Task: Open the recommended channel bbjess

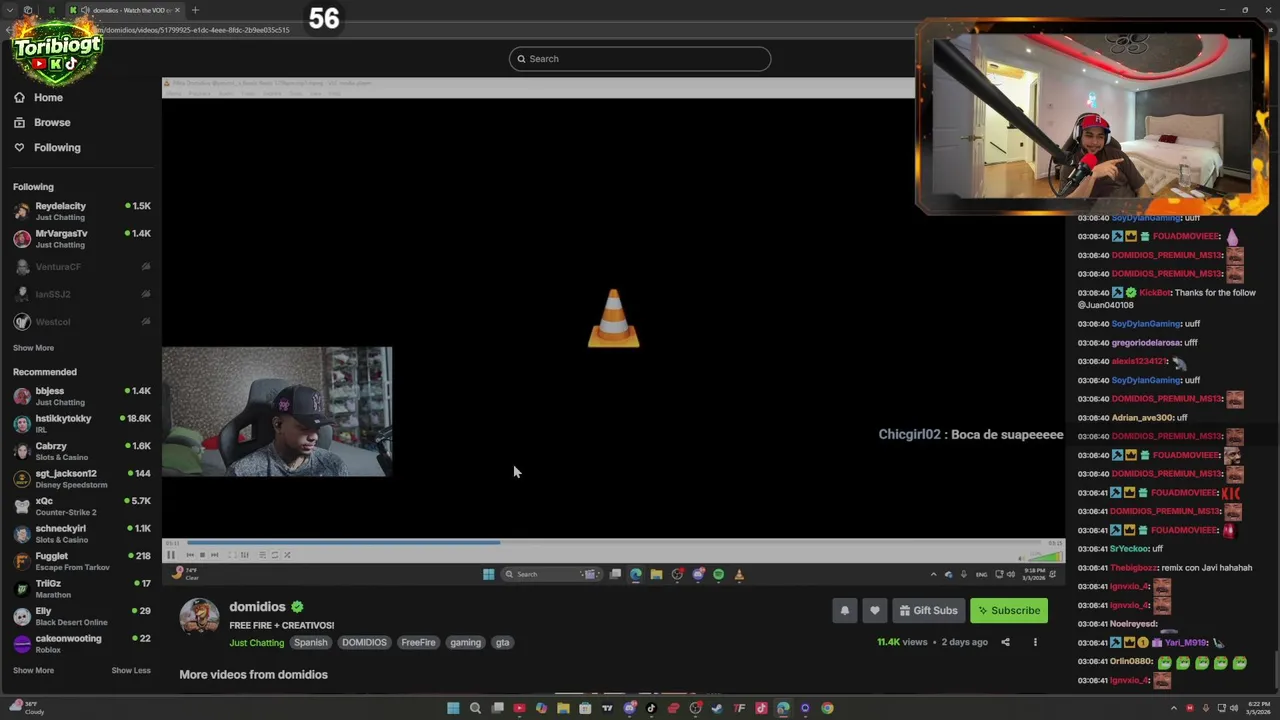Action: [x=82, y=396]
